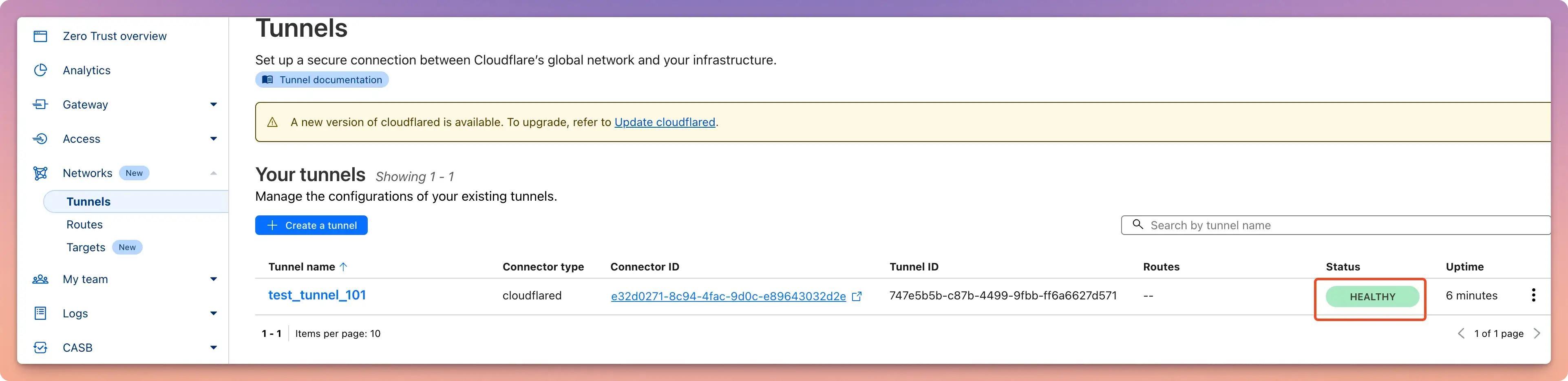This screenshot has height=381, width=1568.
Task: Click the cloudflared connector type cell
Action: click(x=532, y=295)
